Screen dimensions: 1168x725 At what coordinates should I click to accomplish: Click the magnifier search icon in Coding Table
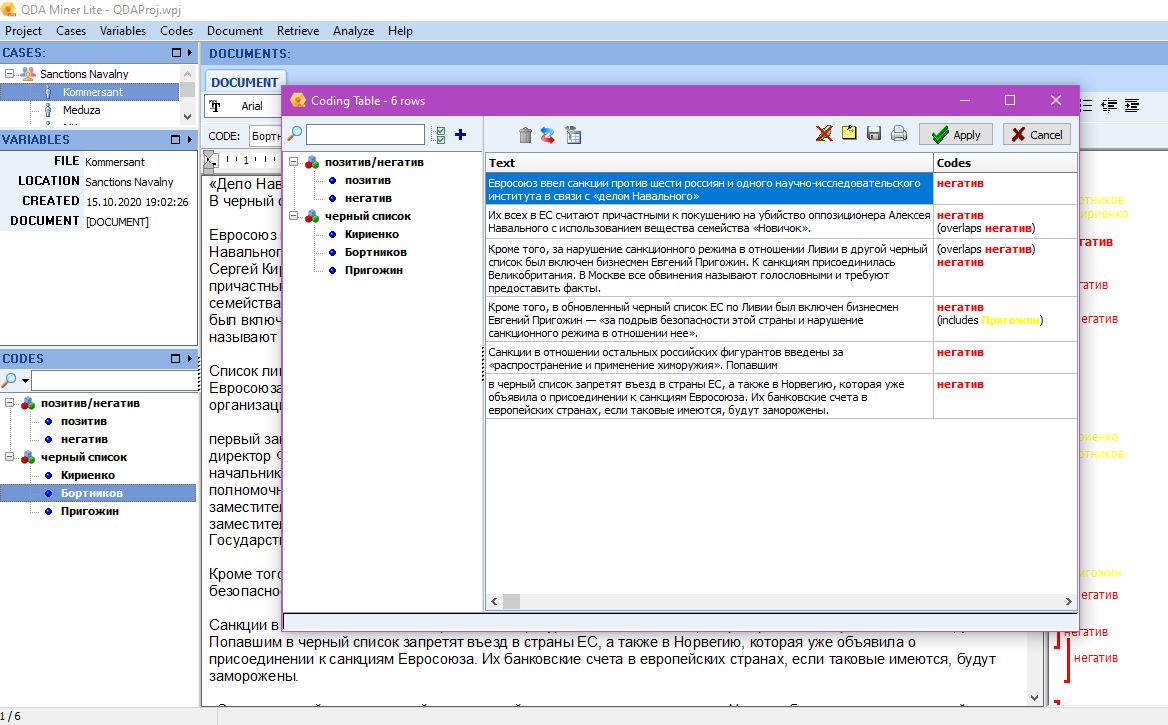click(295, 134)
